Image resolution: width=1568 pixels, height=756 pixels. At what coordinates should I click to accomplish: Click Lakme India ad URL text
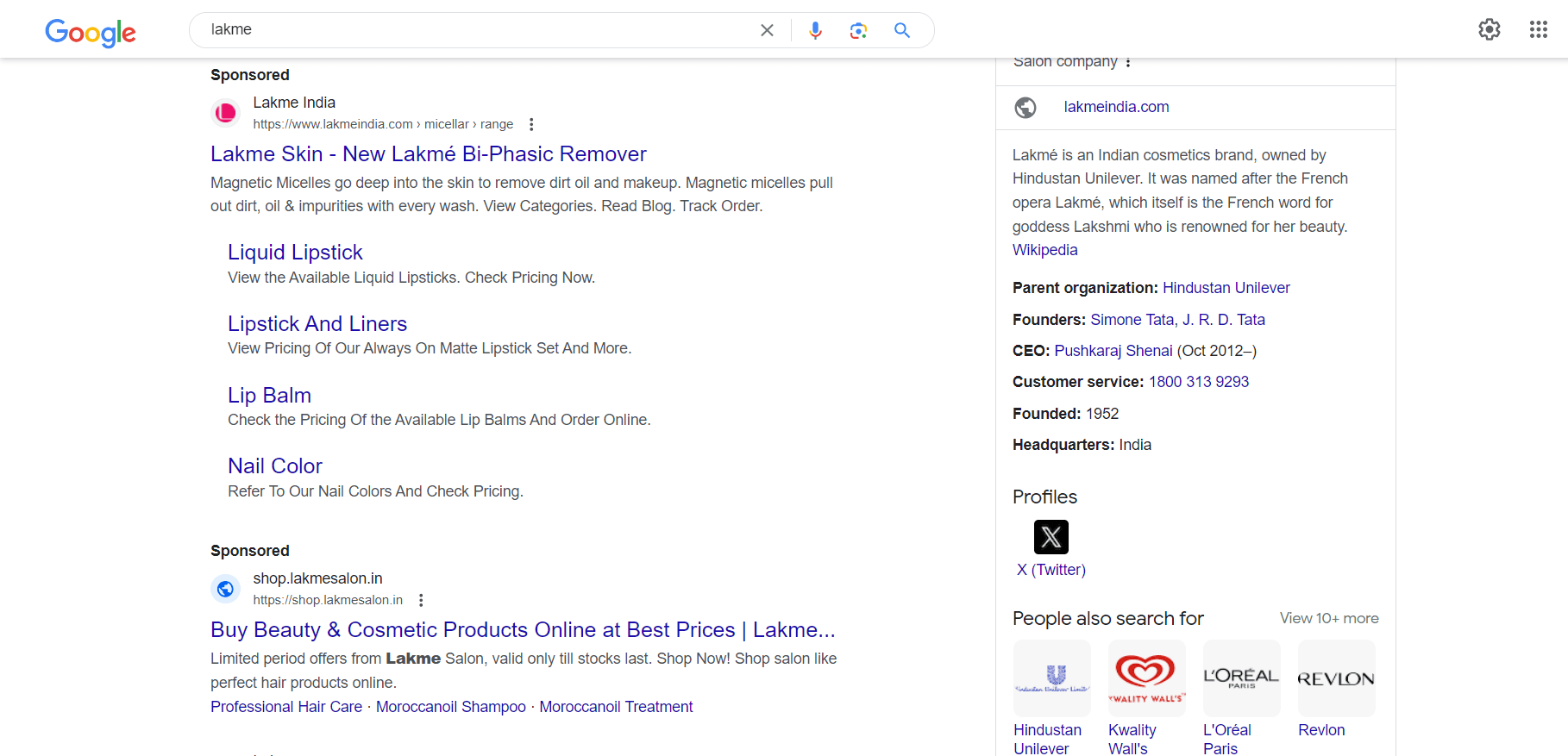click(383, 124)
